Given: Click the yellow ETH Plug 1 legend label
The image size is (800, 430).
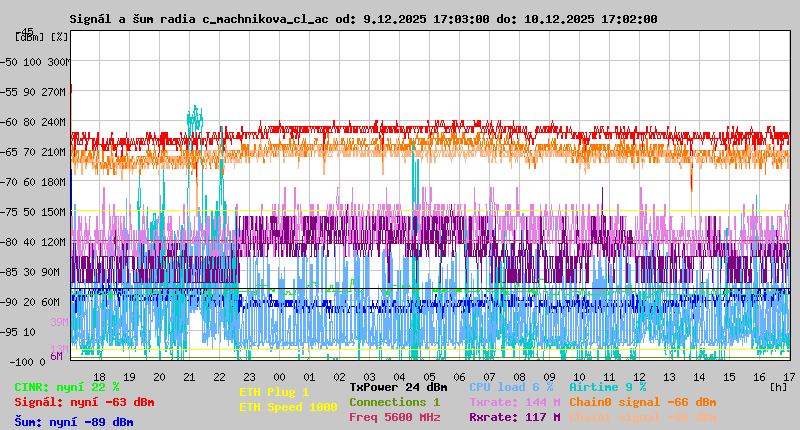Looking at the screenshot, I should point(274,392).
